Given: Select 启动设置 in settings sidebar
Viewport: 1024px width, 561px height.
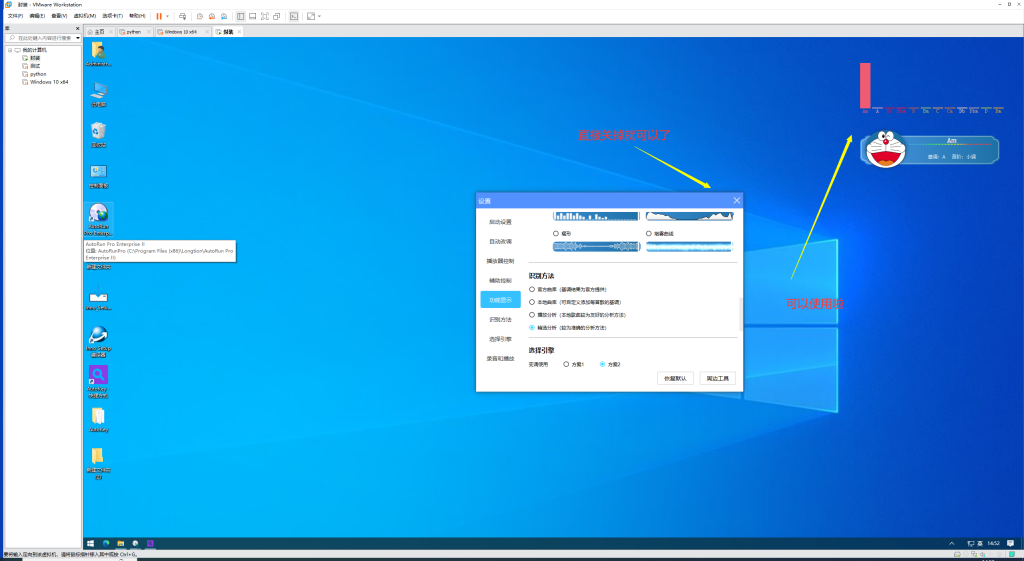Looking at the screenshot, I should tap(500, 222).
